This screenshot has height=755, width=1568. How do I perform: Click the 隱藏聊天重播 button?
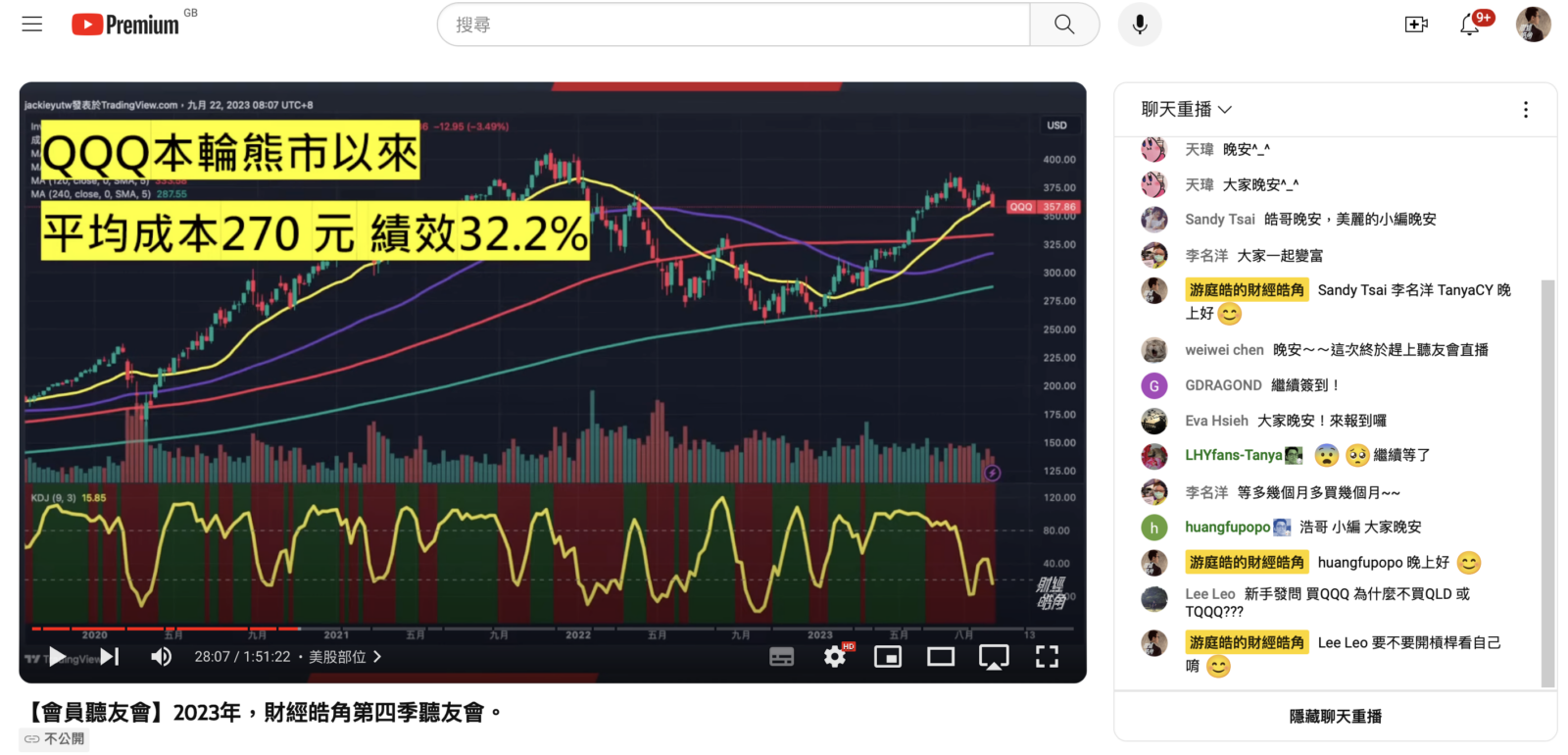[1335, 717]
